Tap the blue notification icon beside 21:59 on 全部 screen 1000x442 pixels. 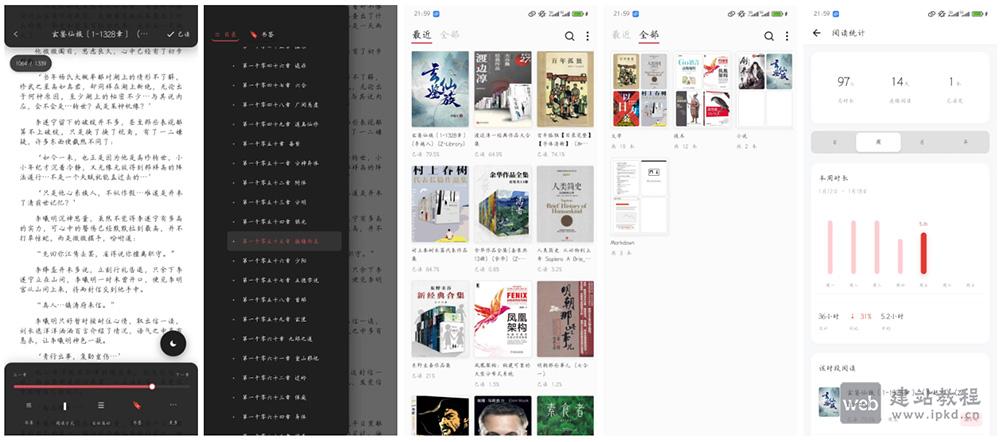635,13
